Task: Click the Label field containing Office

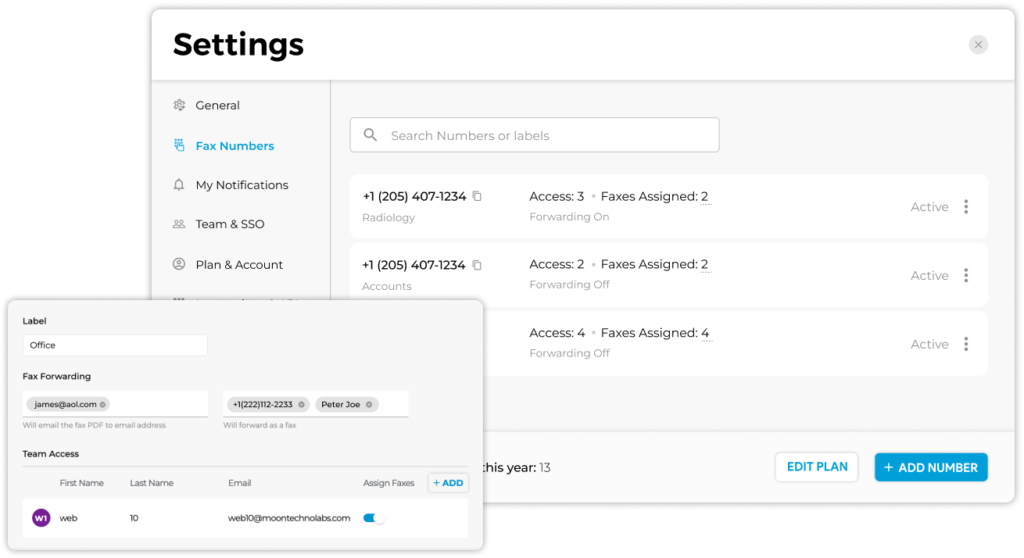Action: pos(115,345)
